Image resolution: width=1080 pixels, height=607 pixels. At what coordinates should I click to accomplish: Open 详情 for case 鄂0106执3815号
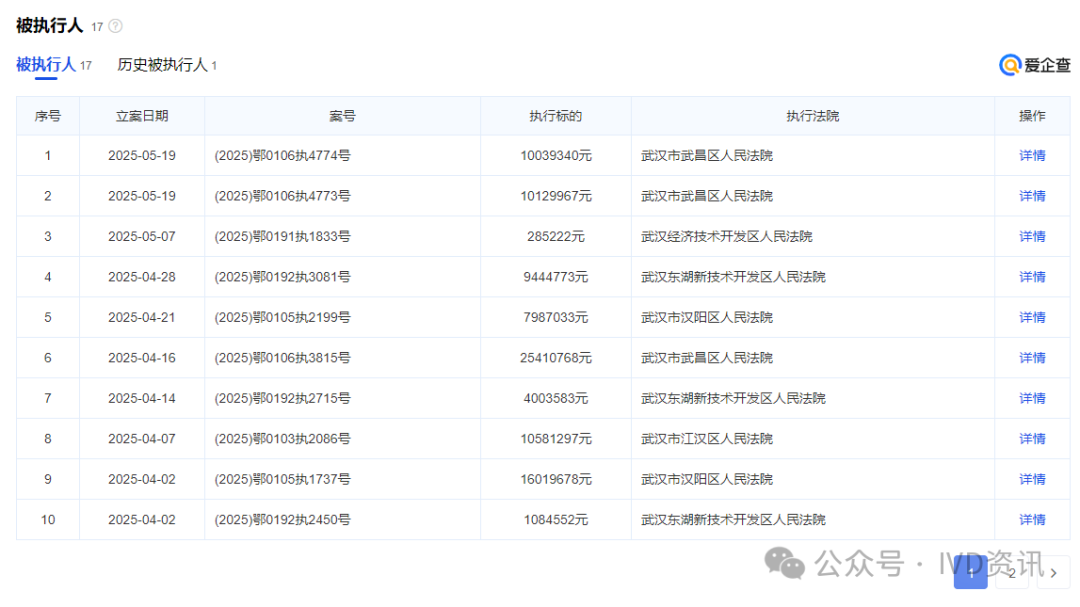pyautogui.click(x=1032, y=358)
